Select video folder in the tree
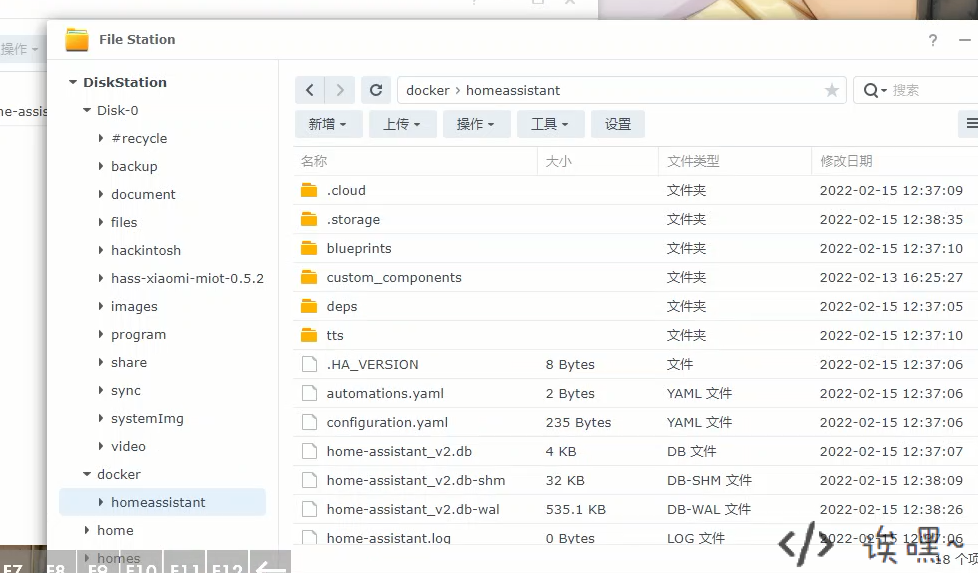Screen dimensions: 978x573 pos(128,446)
